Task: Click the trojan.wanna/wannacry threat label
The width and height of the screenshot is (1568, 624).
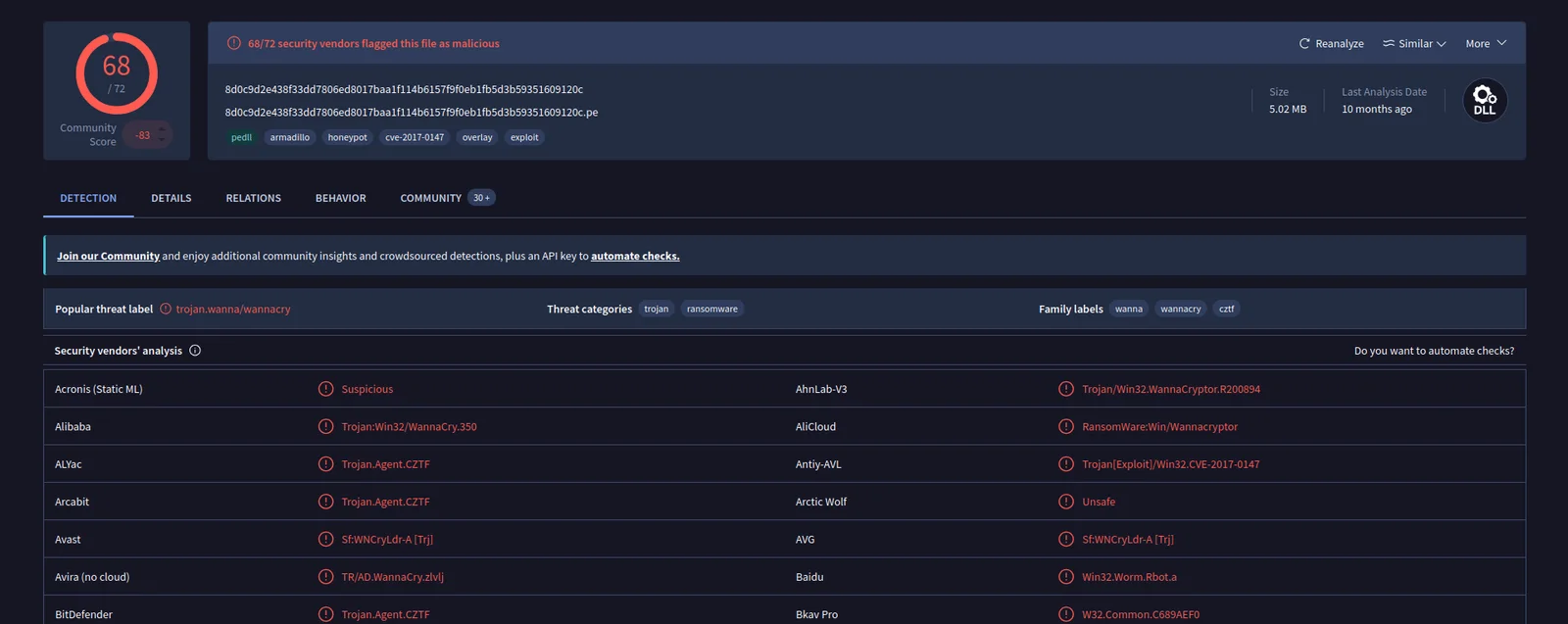Action: pyautogui.click(x=233, y=309)
